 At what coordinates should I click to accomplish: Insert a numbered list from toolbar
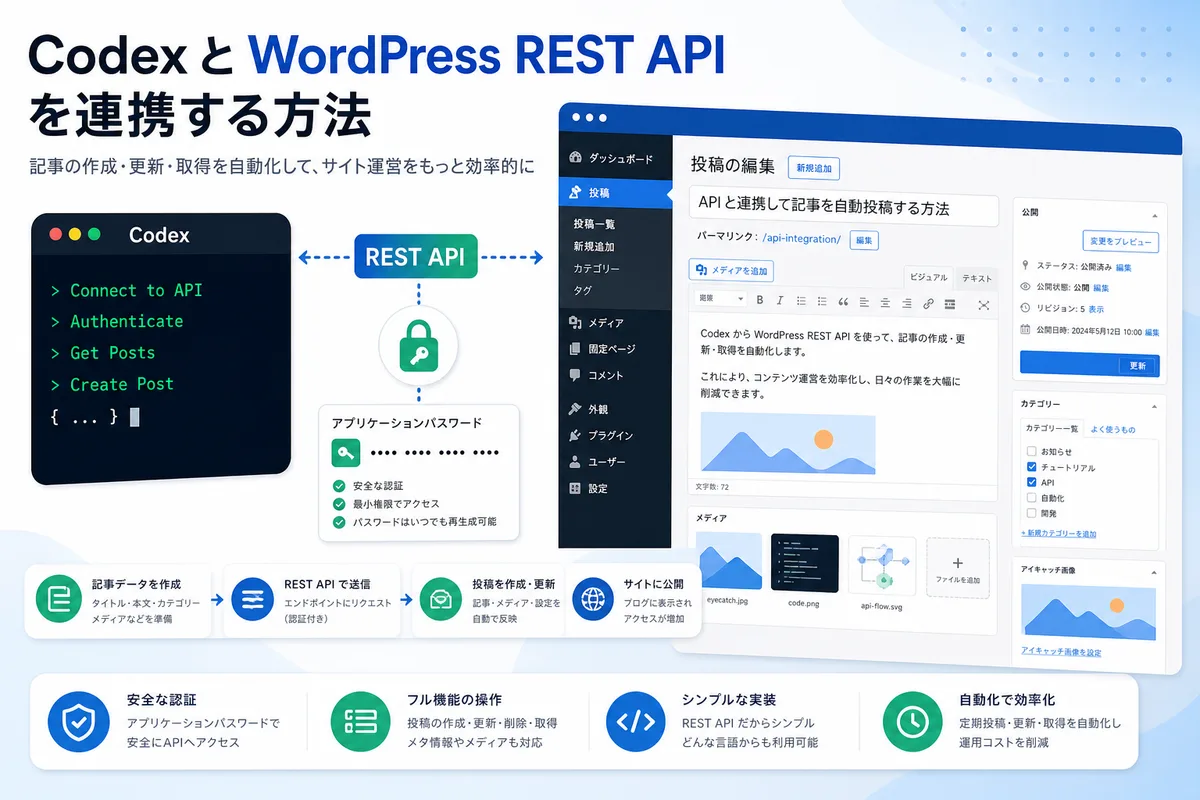[x=822, y=300]
